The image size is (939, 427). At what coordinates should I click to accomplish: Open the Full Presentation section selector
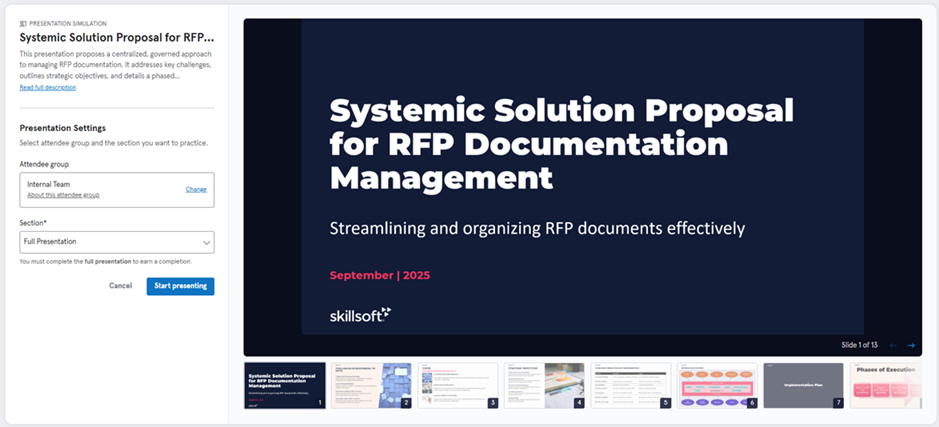click(x=117, y=242)
